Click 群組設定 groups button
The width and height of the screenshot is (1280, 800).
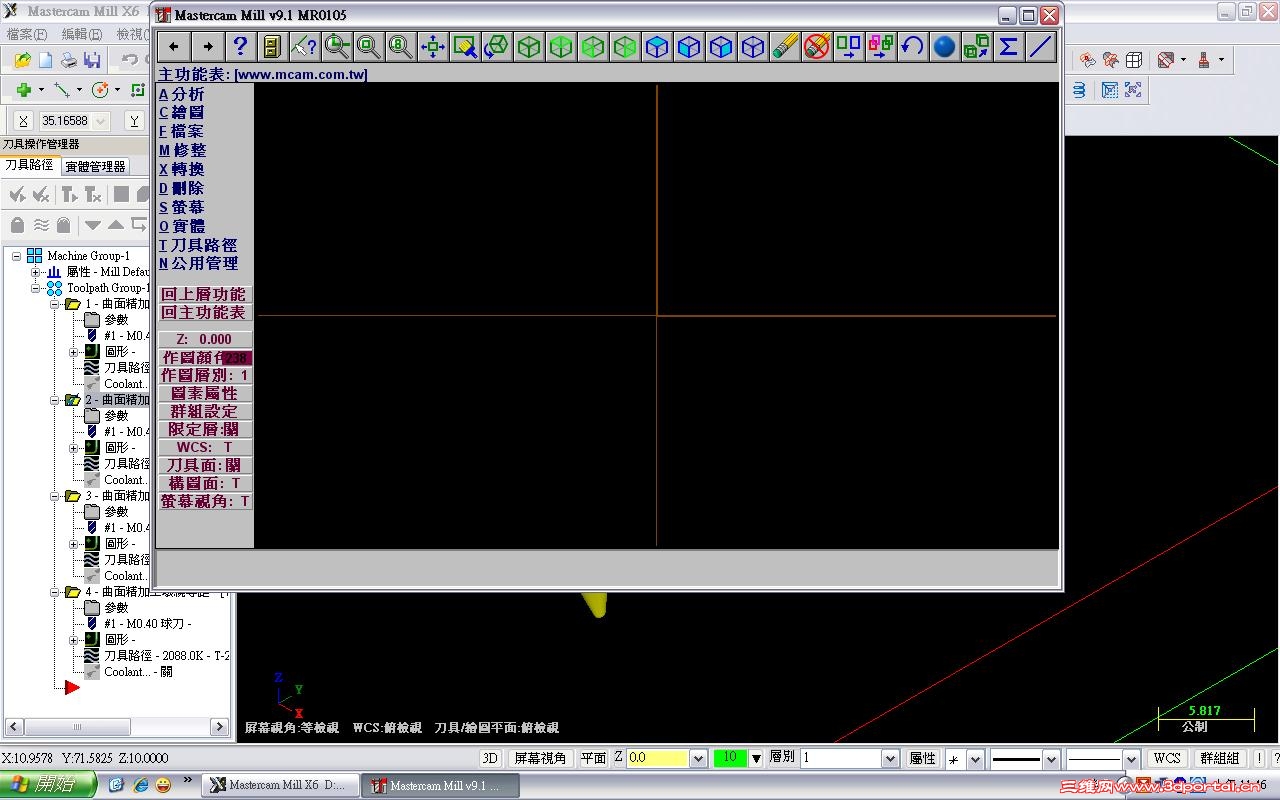(205, 411)
